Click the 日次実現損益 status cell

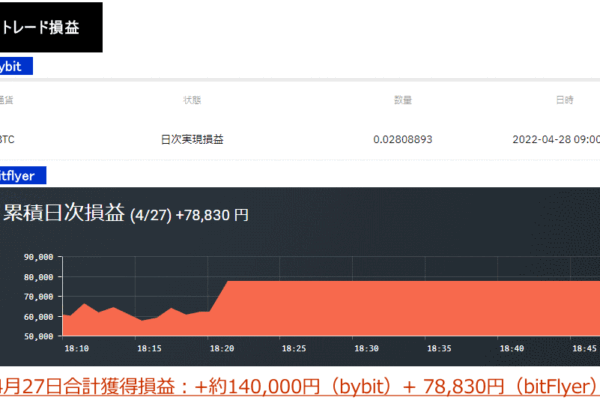click(192, 139)
